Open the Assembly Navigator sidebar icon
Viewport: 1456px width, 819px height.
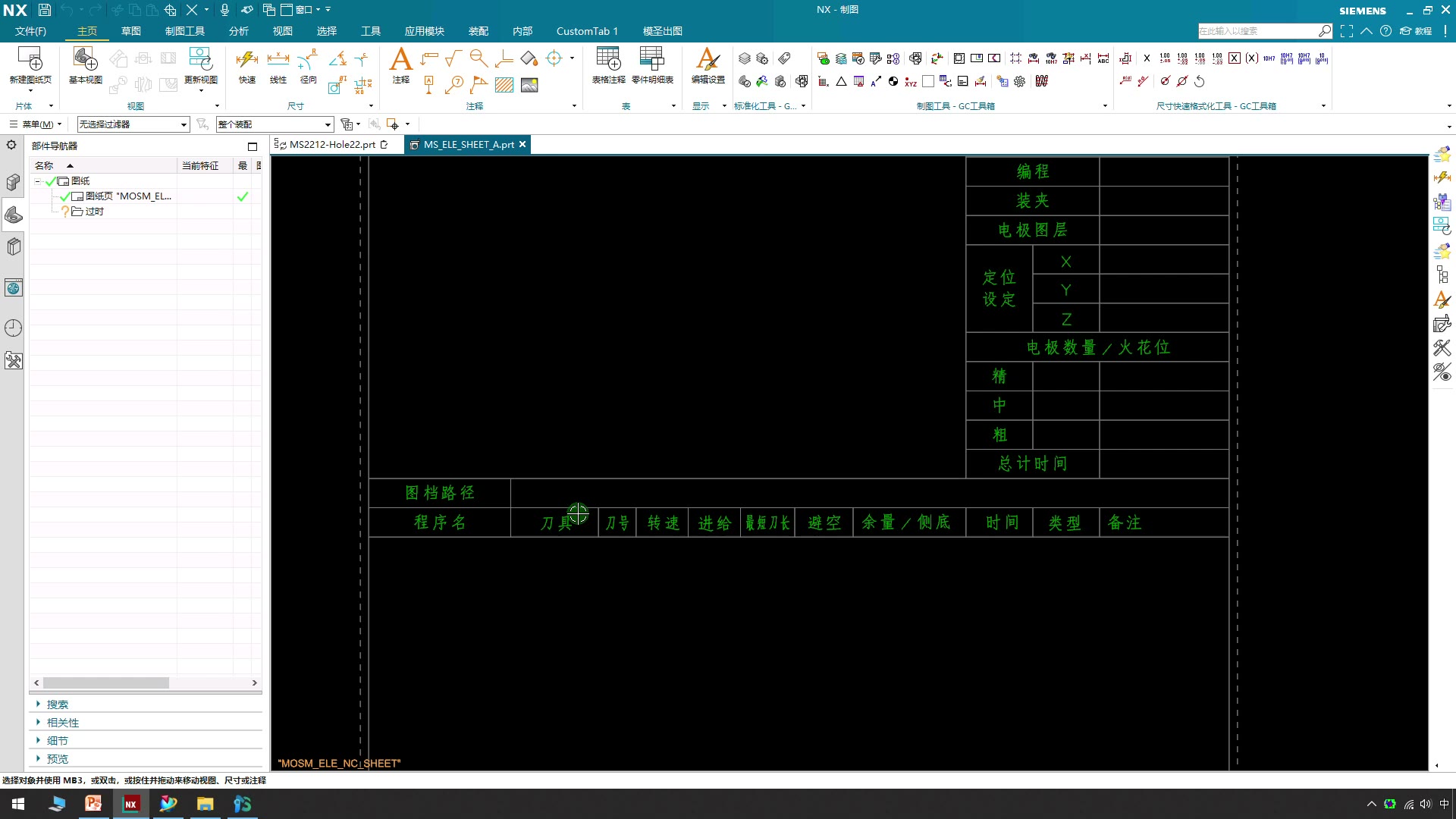click(x=13, y=183)
